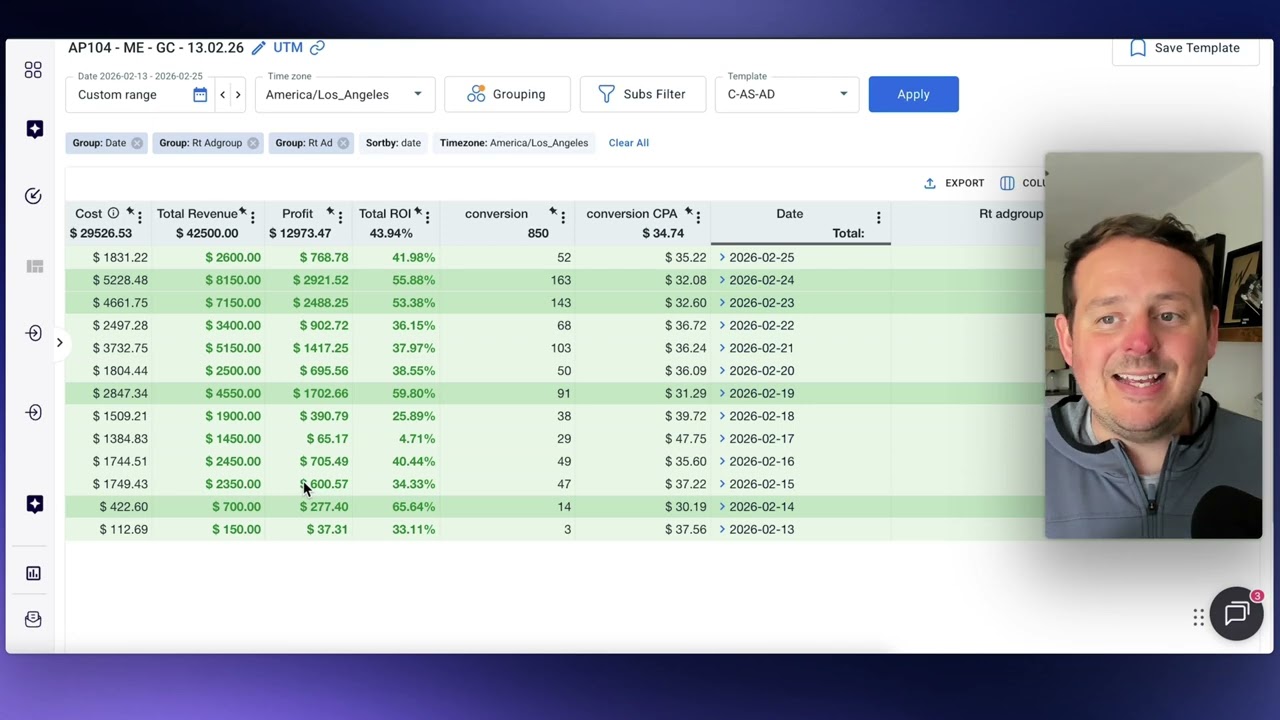Screen dimensions: 1280x720
Task: Open the live chat widget
Action: coord(1237,613)
